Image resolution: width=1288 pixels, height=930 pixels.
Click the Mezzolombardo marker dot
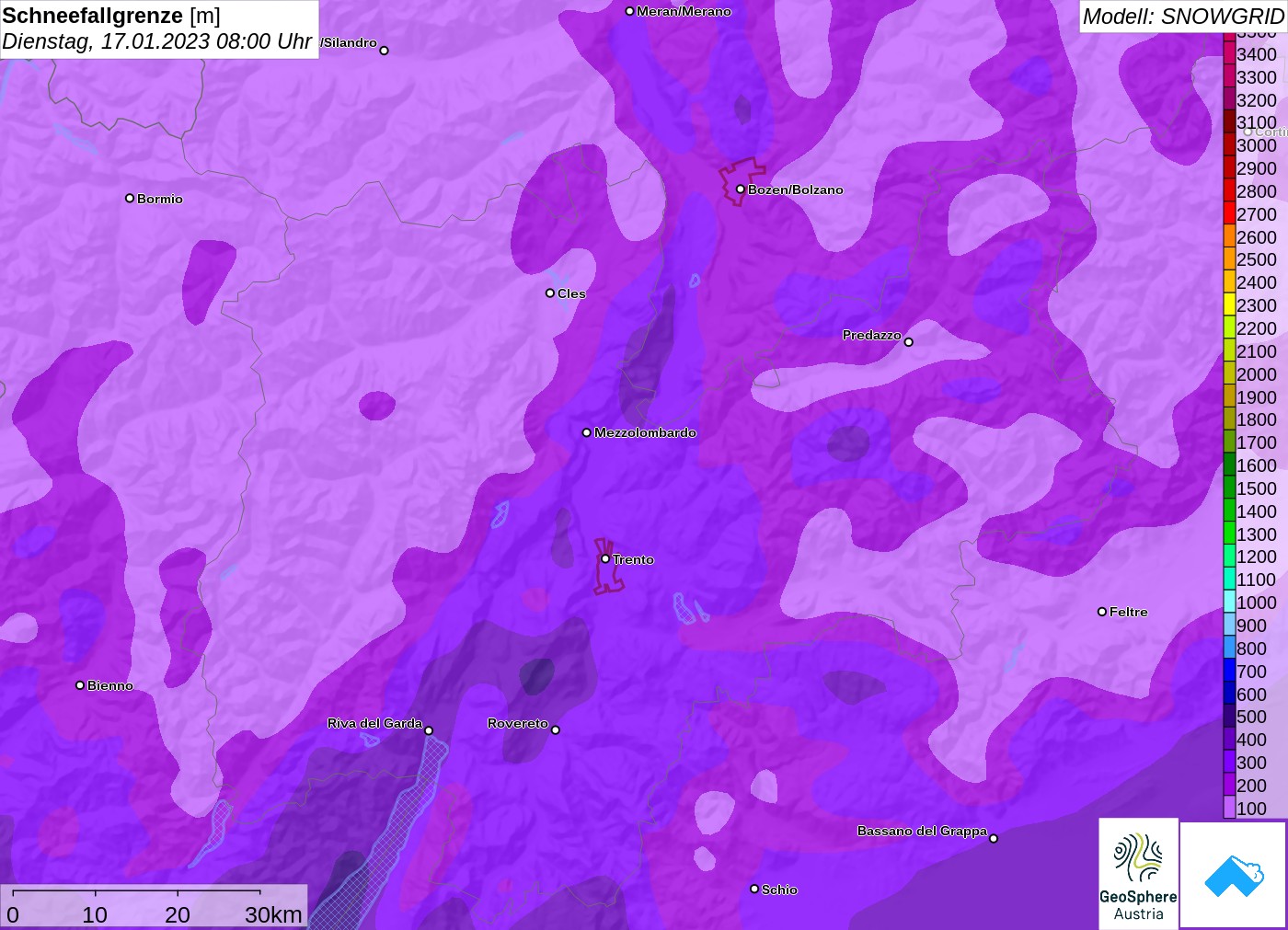[x=587, y=432]
